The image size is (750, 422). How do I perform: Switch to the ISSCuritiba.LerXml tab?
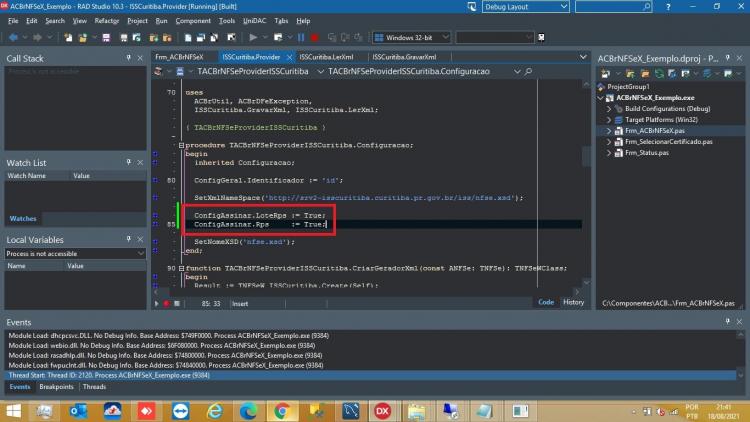click(x=327, y=57)
